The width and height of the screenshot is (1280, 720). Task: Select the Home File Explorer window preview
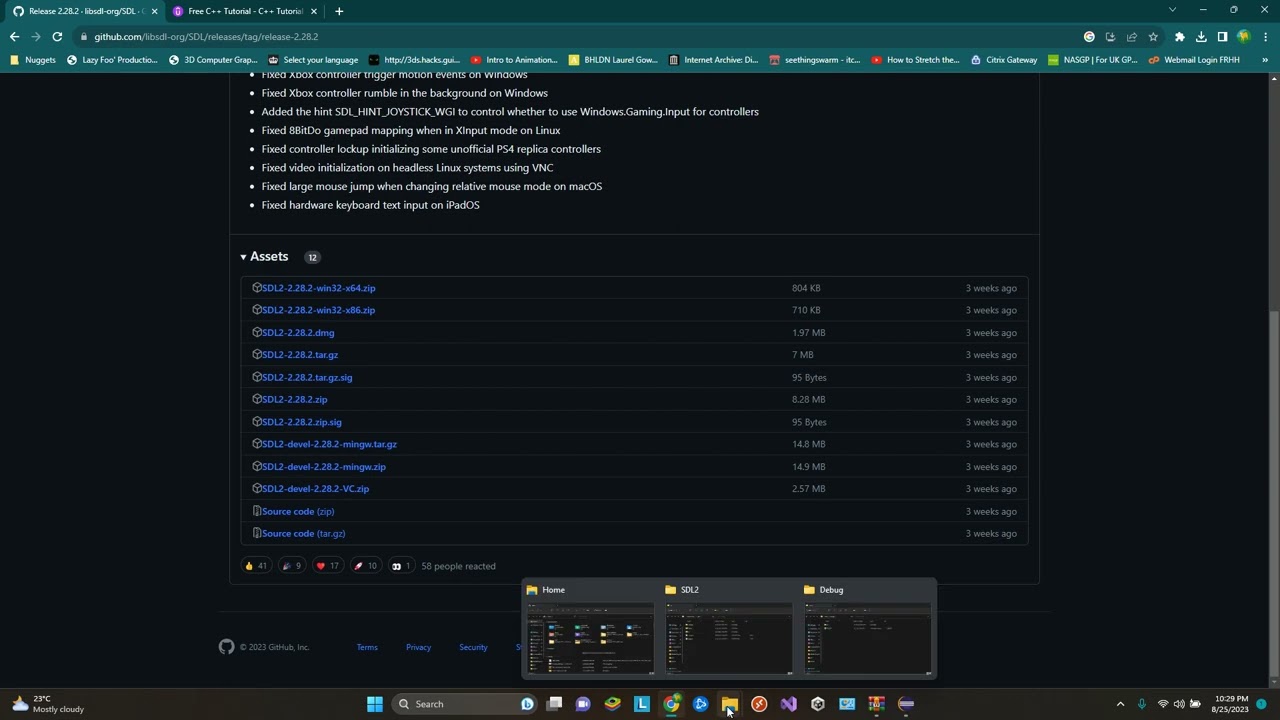tap(590, 628)
